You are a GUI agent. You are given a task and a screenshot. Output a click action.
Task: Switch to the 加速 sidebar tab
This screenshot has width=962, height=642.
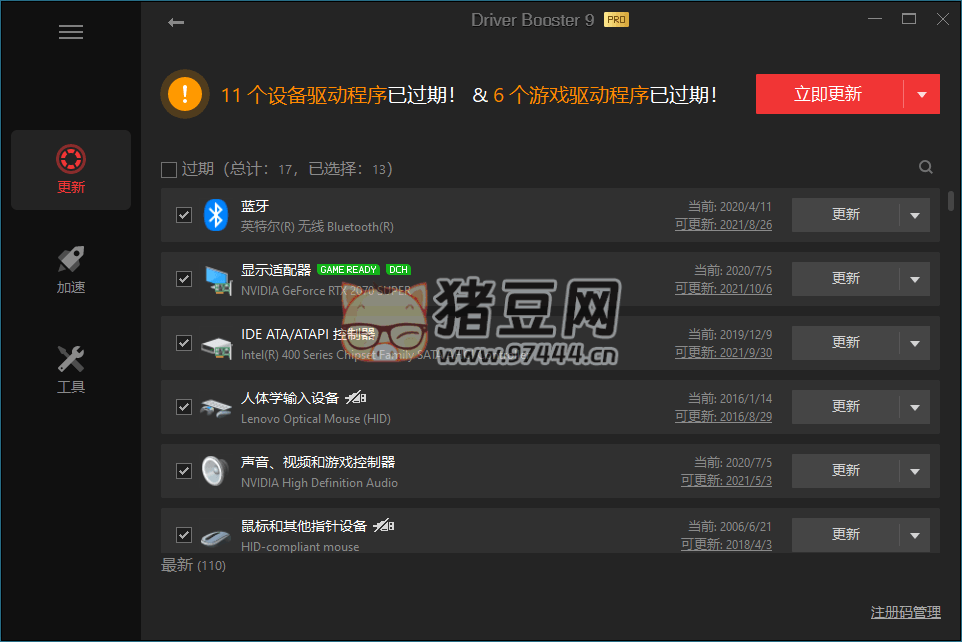[71, 270]
